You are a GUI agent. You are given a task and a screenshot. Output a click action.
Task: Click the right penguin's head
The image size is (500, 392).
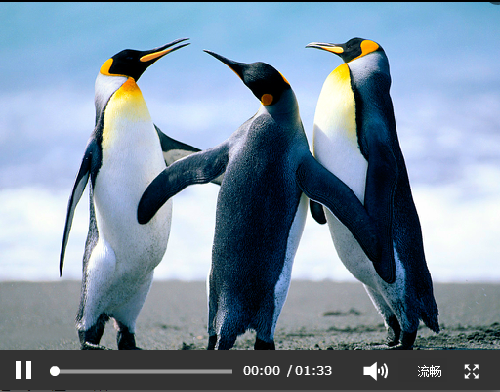point(357,49)
